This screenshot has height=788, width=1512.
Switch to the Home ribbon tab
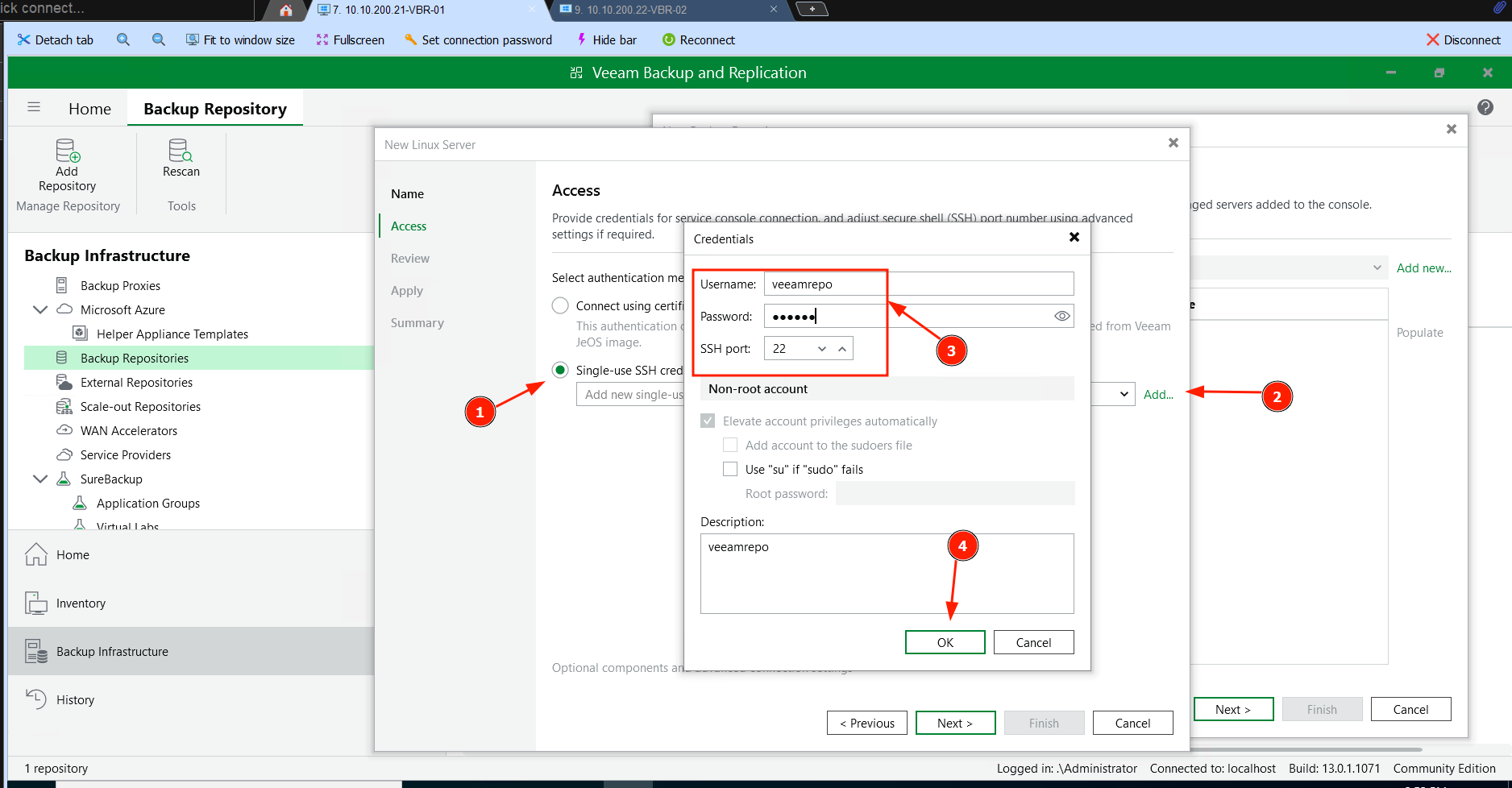(x=89, y=109)
